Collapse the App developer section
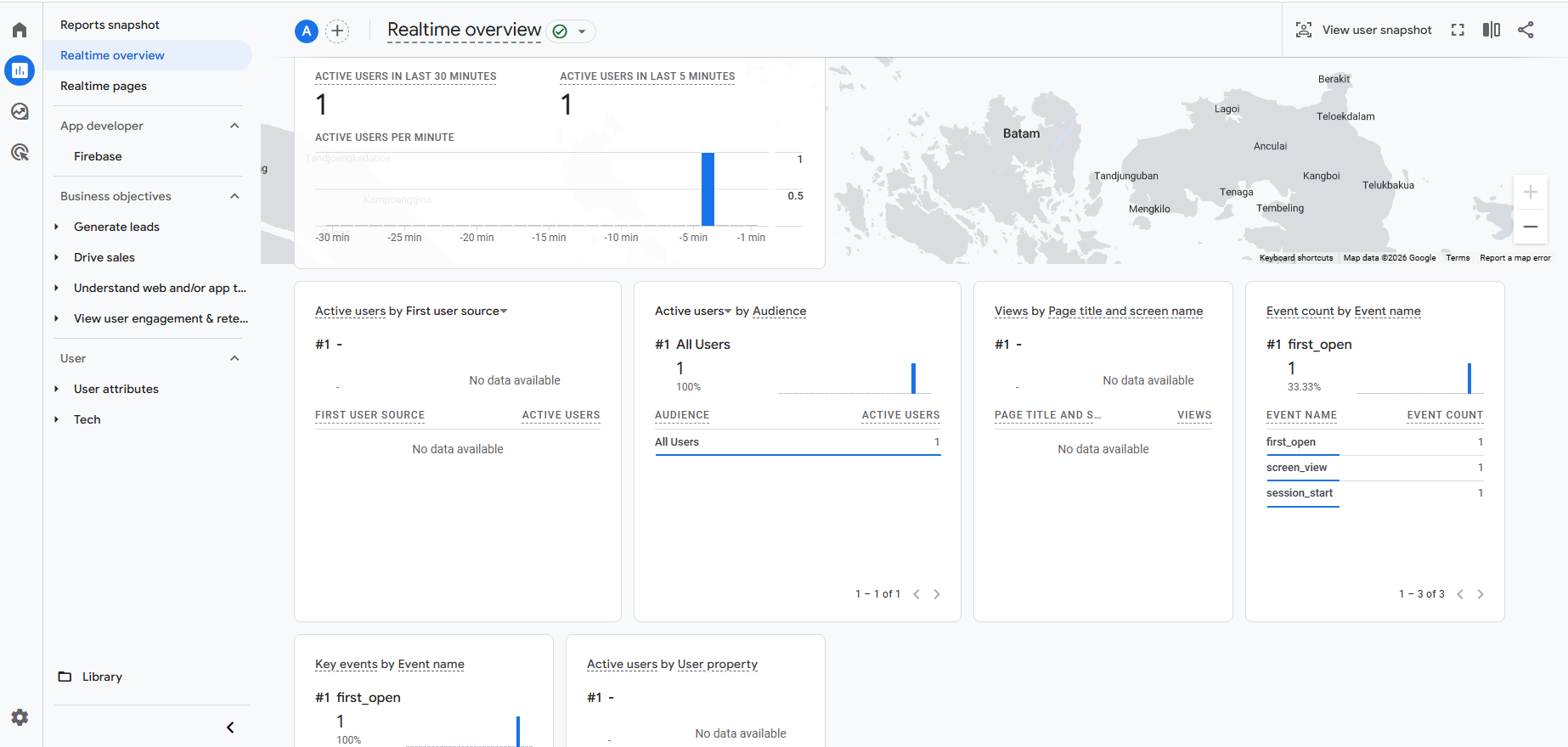This screenshot has width=1568, height=747. pyautogui.click(x=234, y=126)
